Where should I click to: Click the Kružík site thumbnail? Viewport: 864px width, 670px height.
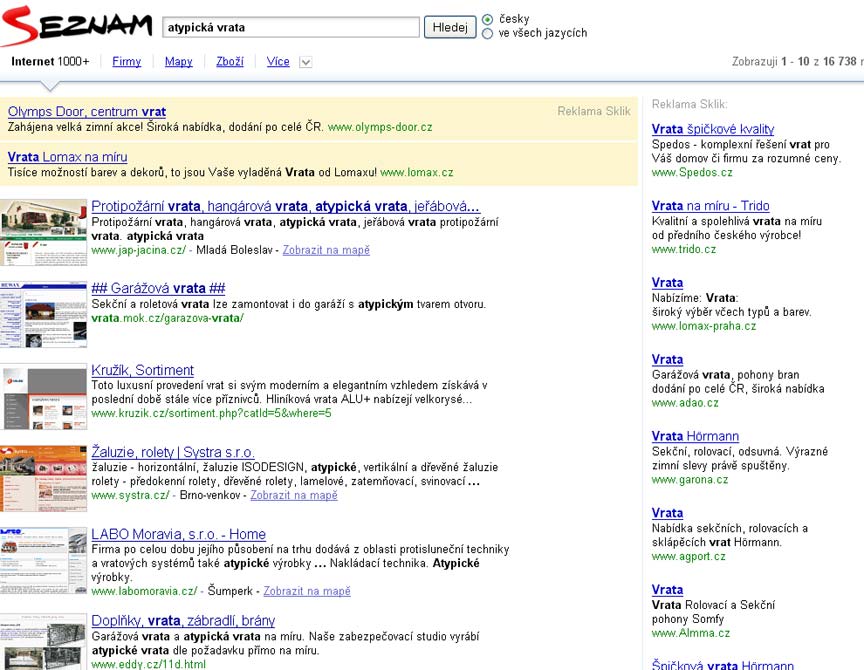tap(44, 397)
